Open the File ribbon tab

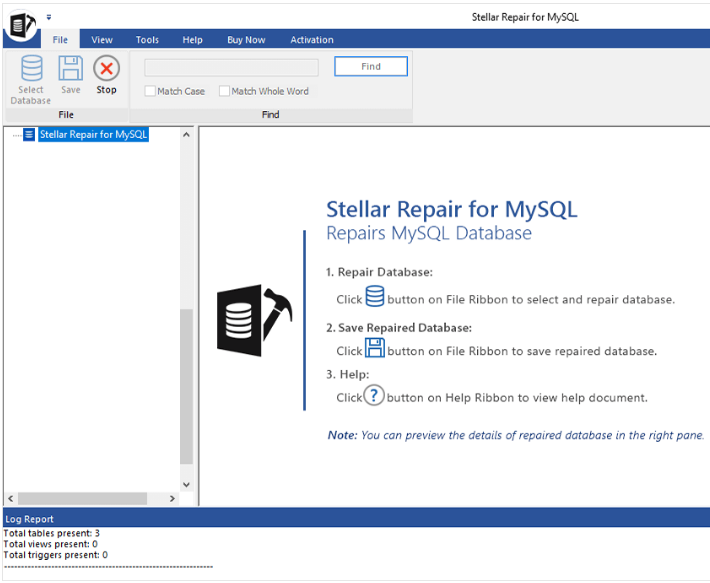click(x=60, y=40)
